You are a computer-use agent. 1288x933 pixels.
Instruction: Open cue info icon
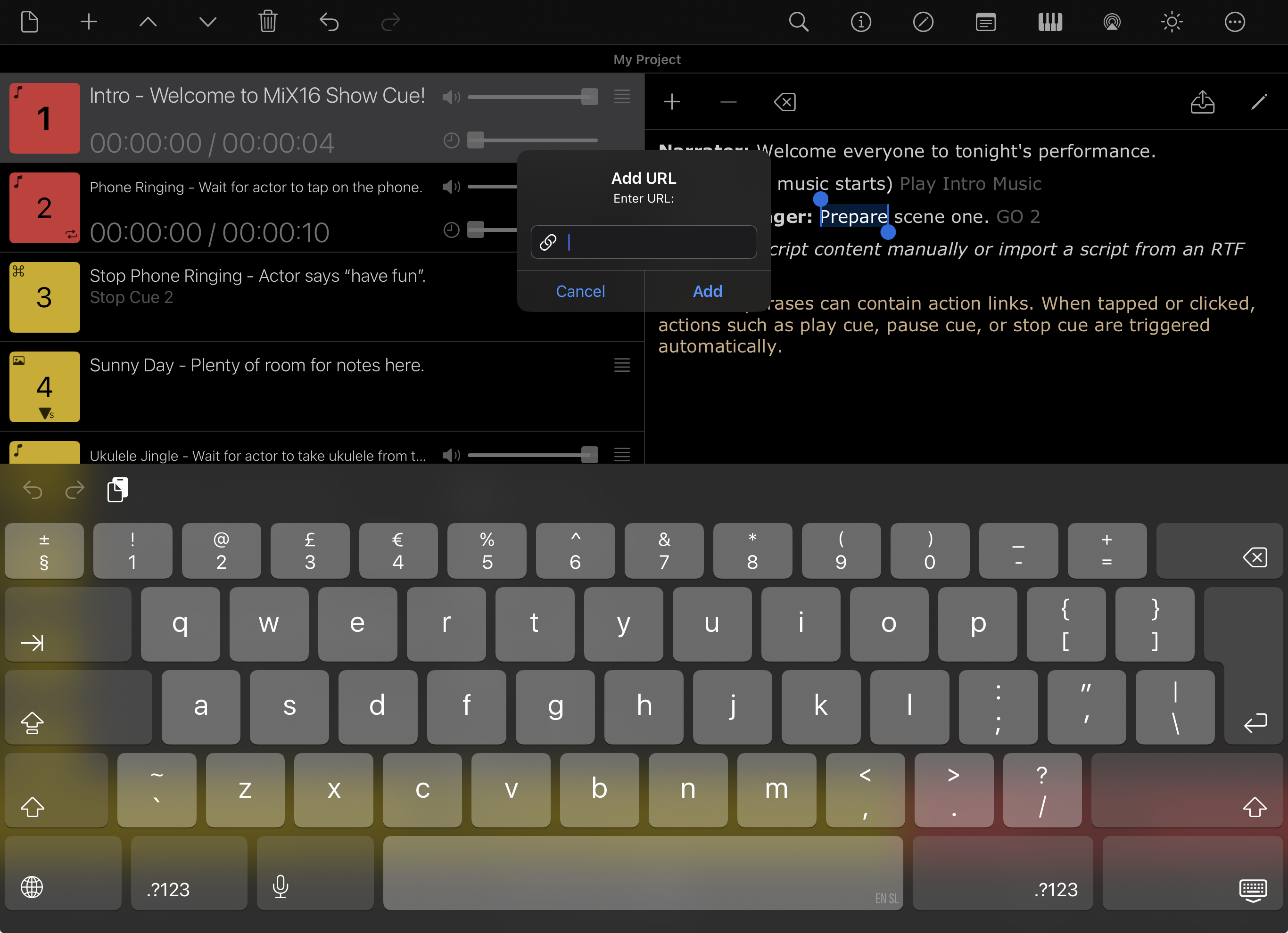coord(861,22)
